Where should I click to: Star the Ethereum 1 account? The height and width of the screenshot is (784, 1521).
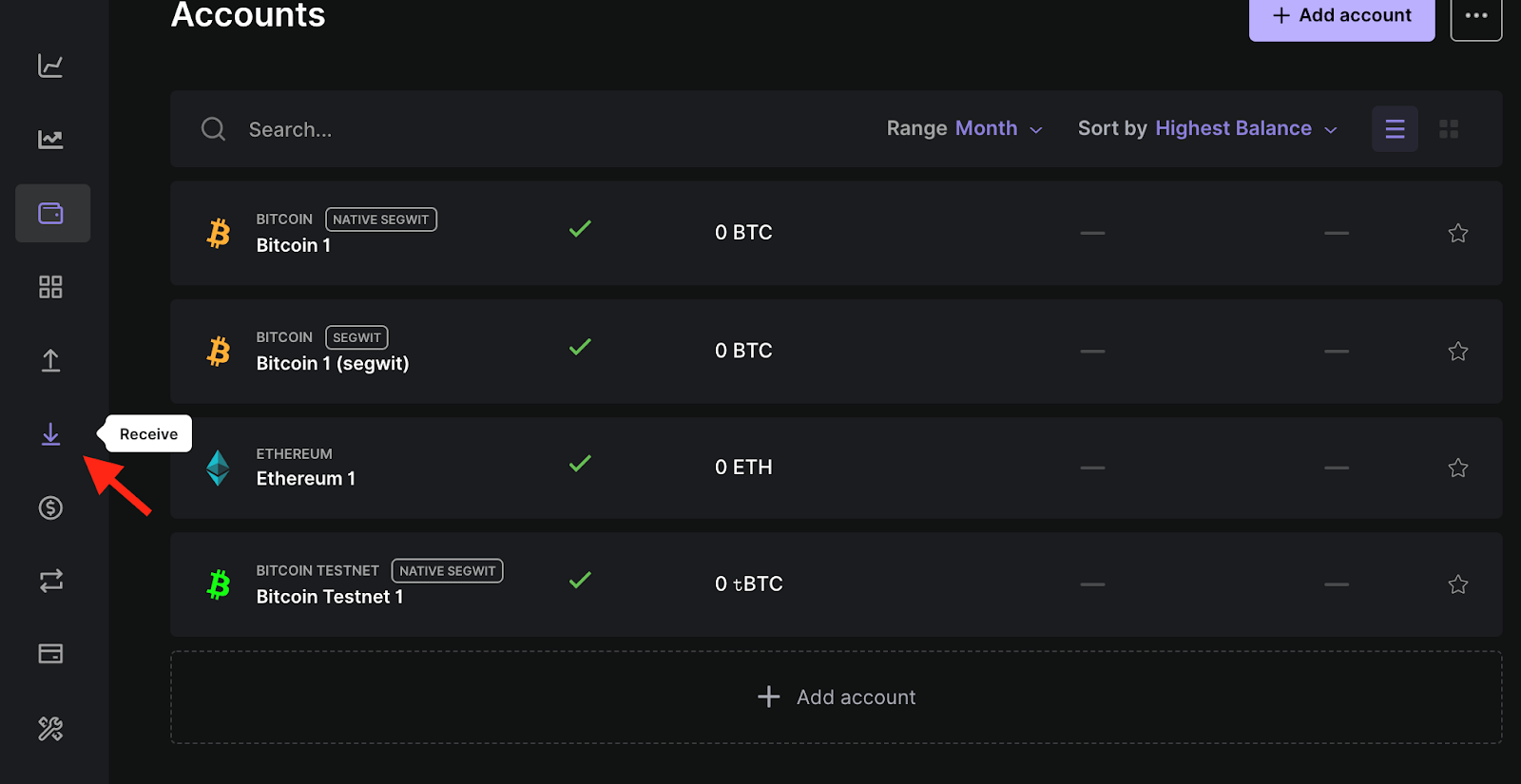point(1457,468)
